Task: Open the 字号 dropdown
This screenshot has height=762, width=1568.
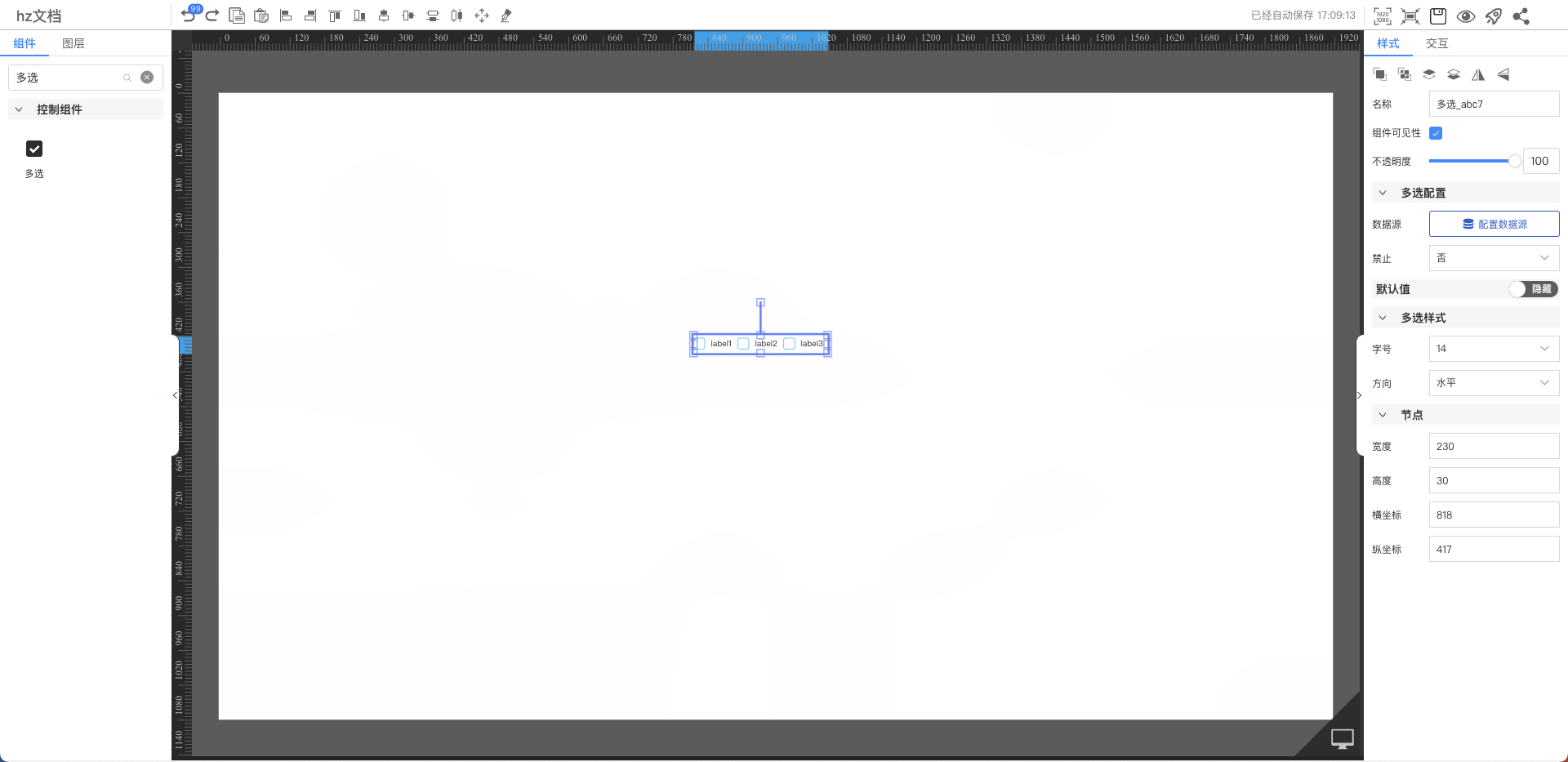Action: point(1494,349)
